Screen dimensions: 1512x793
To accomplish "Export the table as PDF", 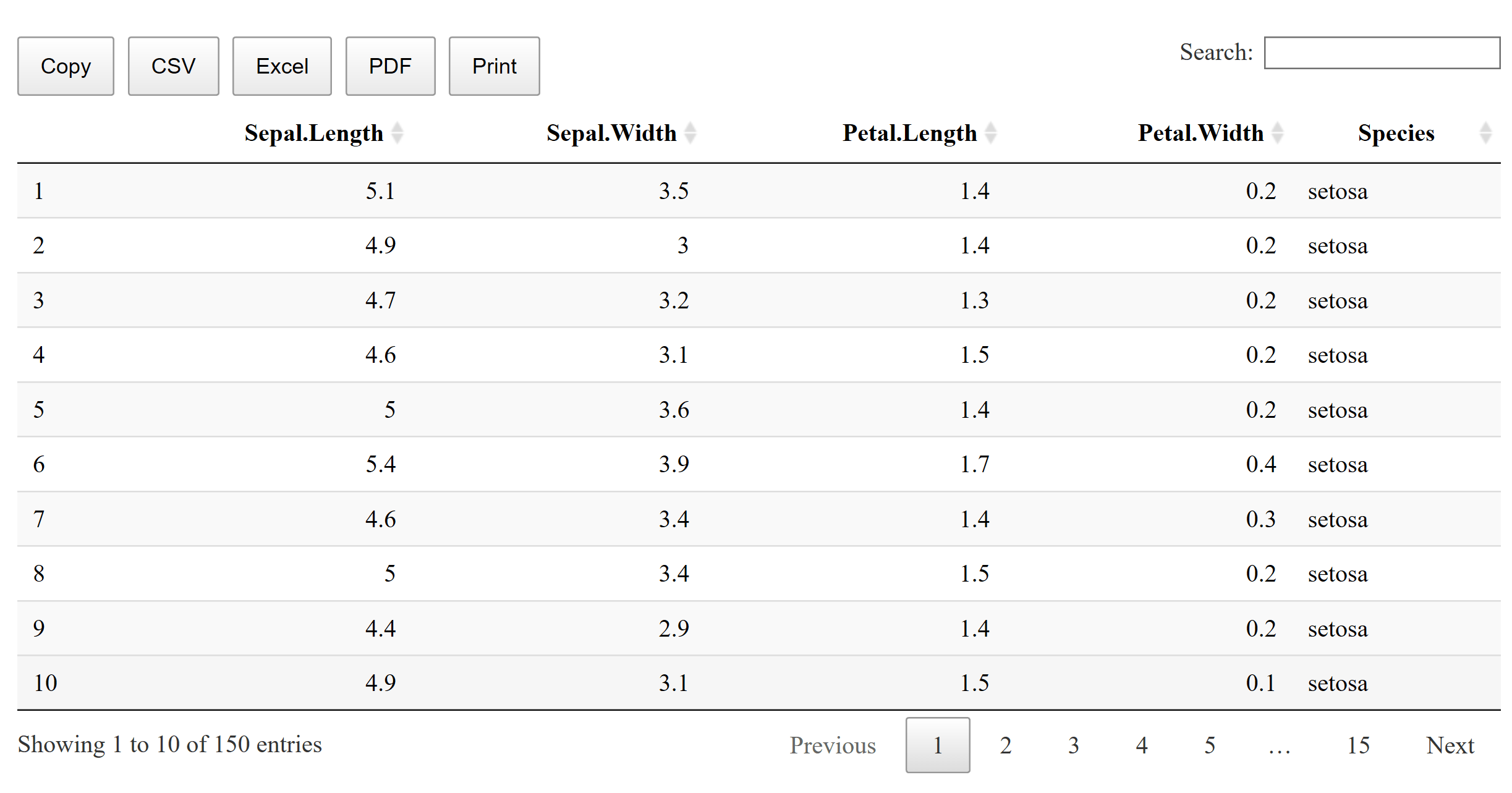I will (x=390, y=66).
